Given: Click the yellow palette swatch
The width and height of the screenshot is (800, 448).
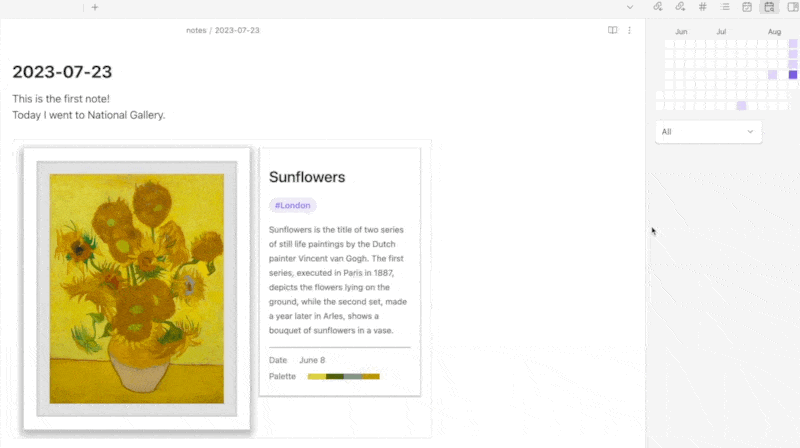Looking at the screenshot, I should point(317,377).
